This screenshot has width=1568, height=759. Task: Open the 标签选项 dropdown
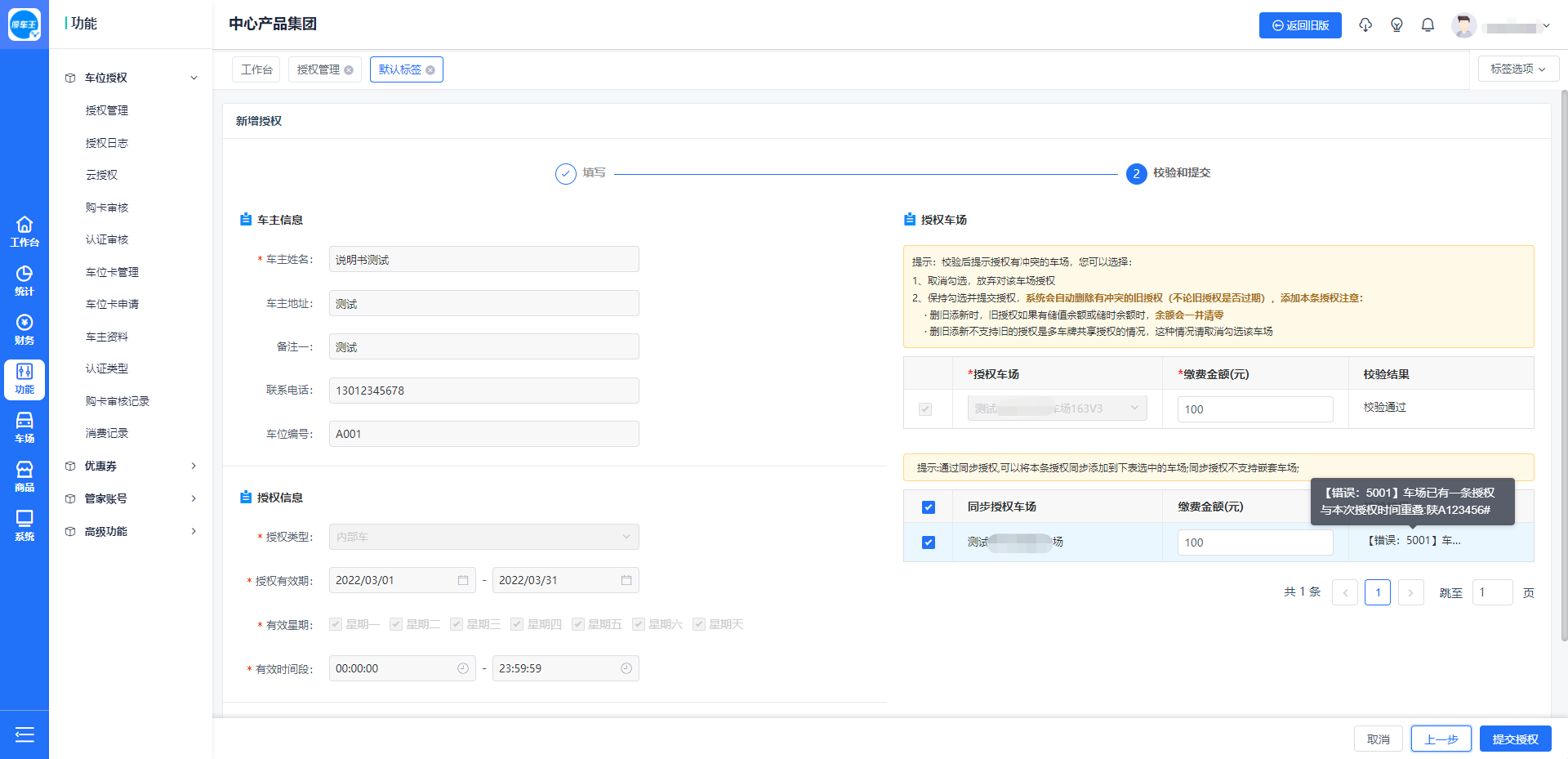click(x=1517, y=69)
